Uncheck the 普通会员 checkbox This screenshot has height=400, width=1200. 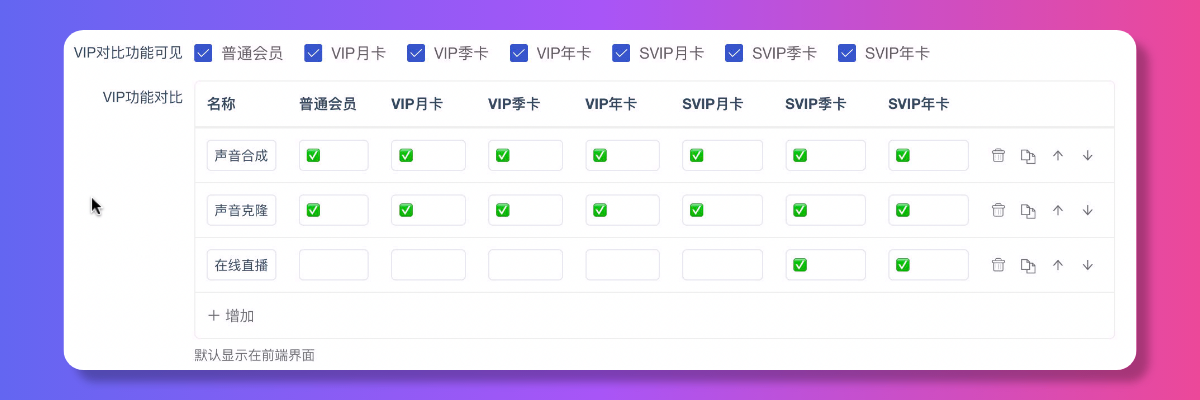(x=204, y=53)
